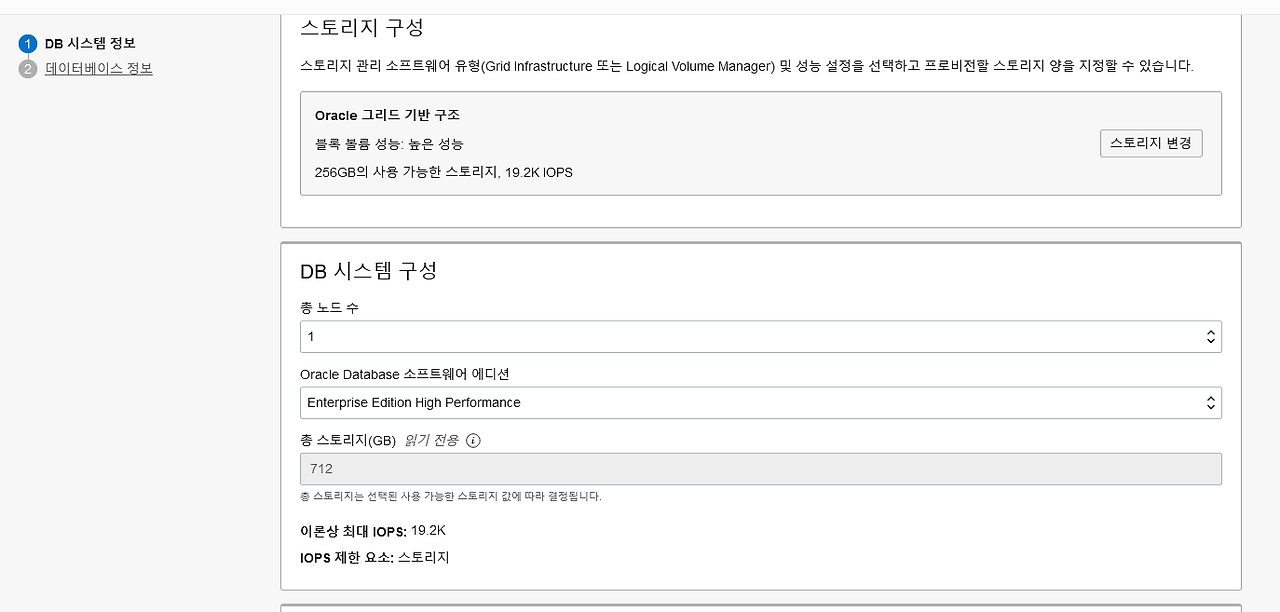Select the DB 시스템 정보 step label
The height and width of the screenshot is (612, 1280).
(90, 44)
